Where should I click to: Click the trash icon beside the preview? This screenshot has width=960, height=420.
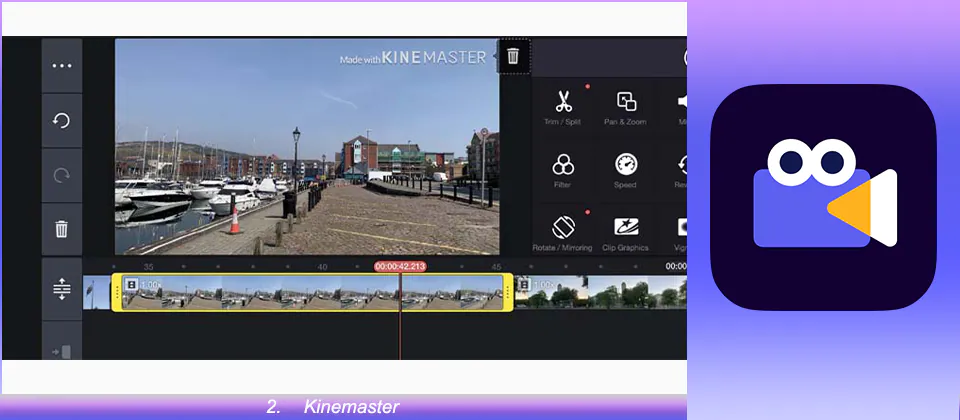pyautogui.click(x=513, y=56)
